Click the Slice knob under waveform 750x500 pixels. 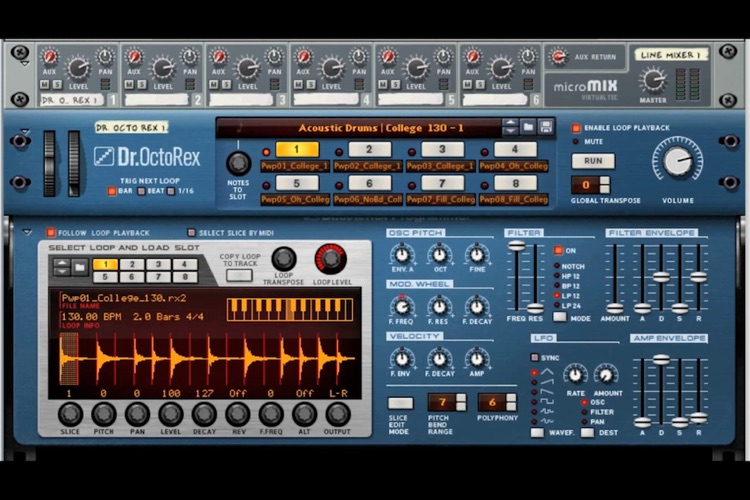(70, 414)
